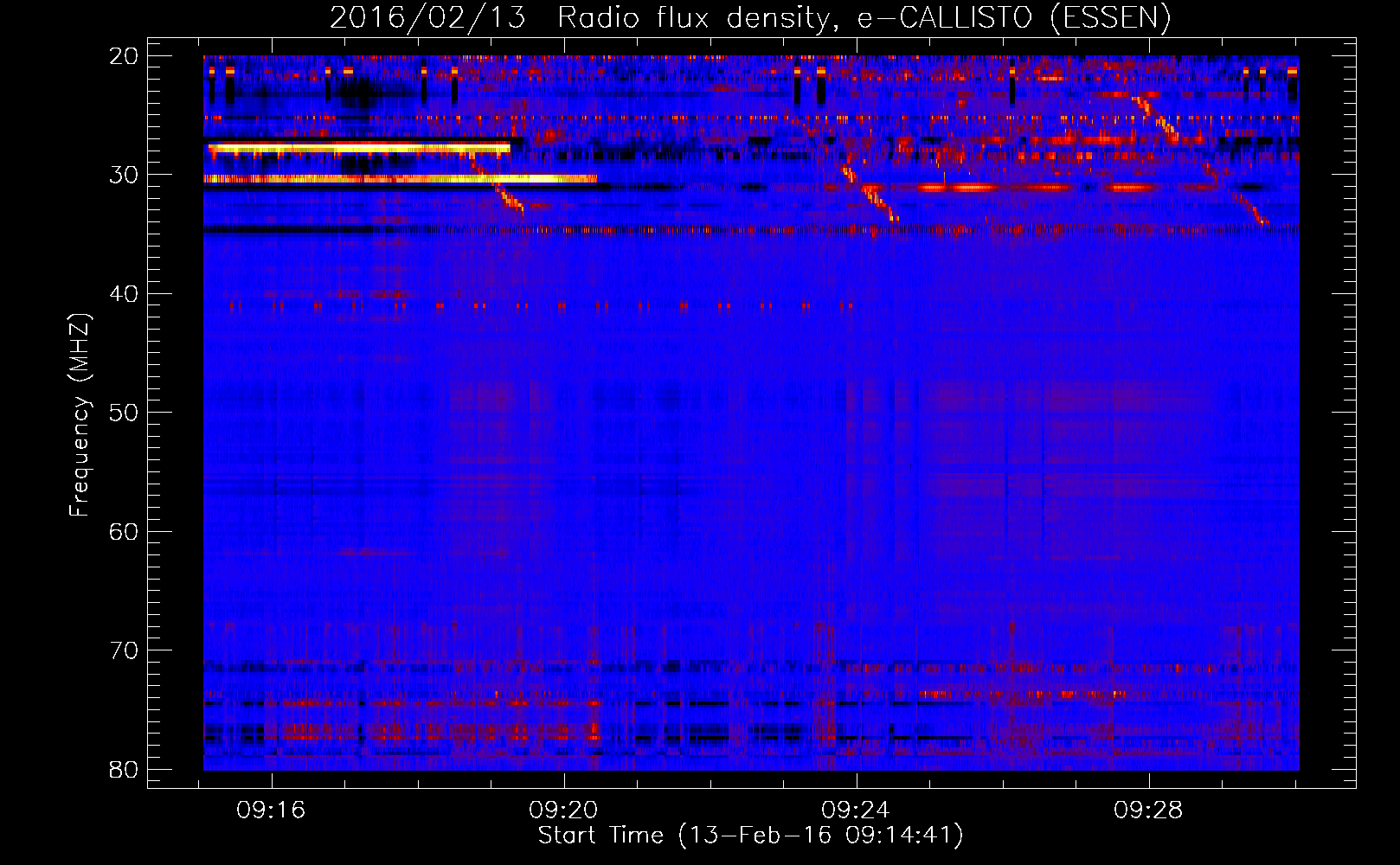Click the 20 frequency tick label
Viewport: 1400px width, 865px height.
124,56
